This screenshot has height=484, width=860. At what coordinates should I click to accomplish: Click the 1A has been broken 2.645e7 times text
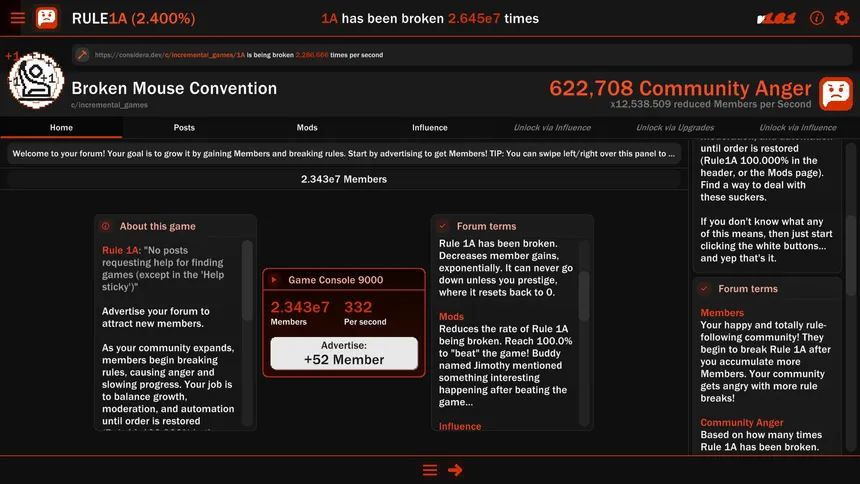pyautogui.click(x=430, y=19)
